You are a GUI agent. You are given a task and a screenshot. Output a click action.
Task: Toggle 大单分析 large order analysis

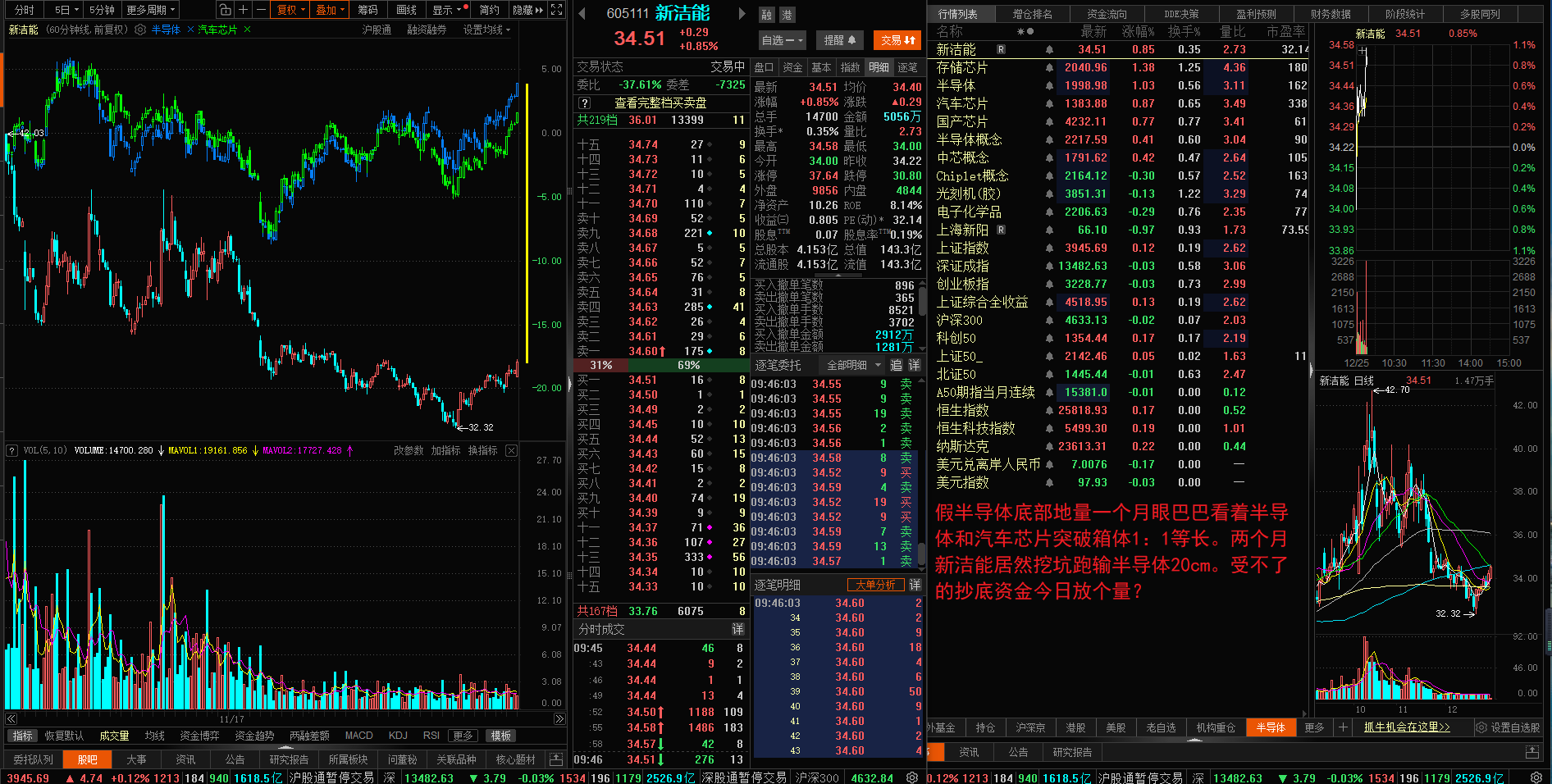[875, 585]
